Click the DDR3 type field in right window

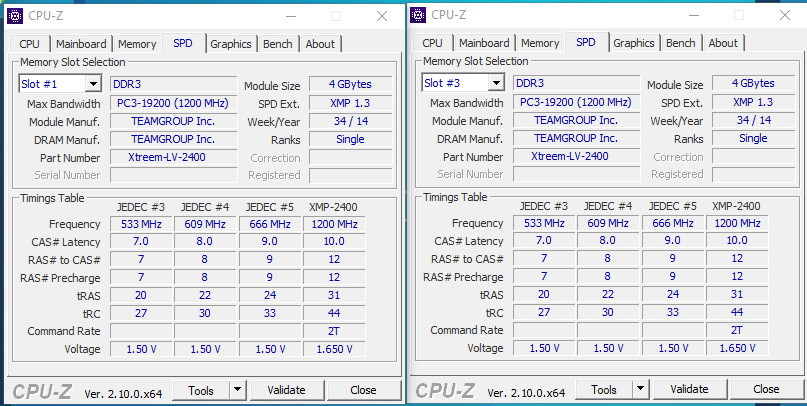pos(576,83)
